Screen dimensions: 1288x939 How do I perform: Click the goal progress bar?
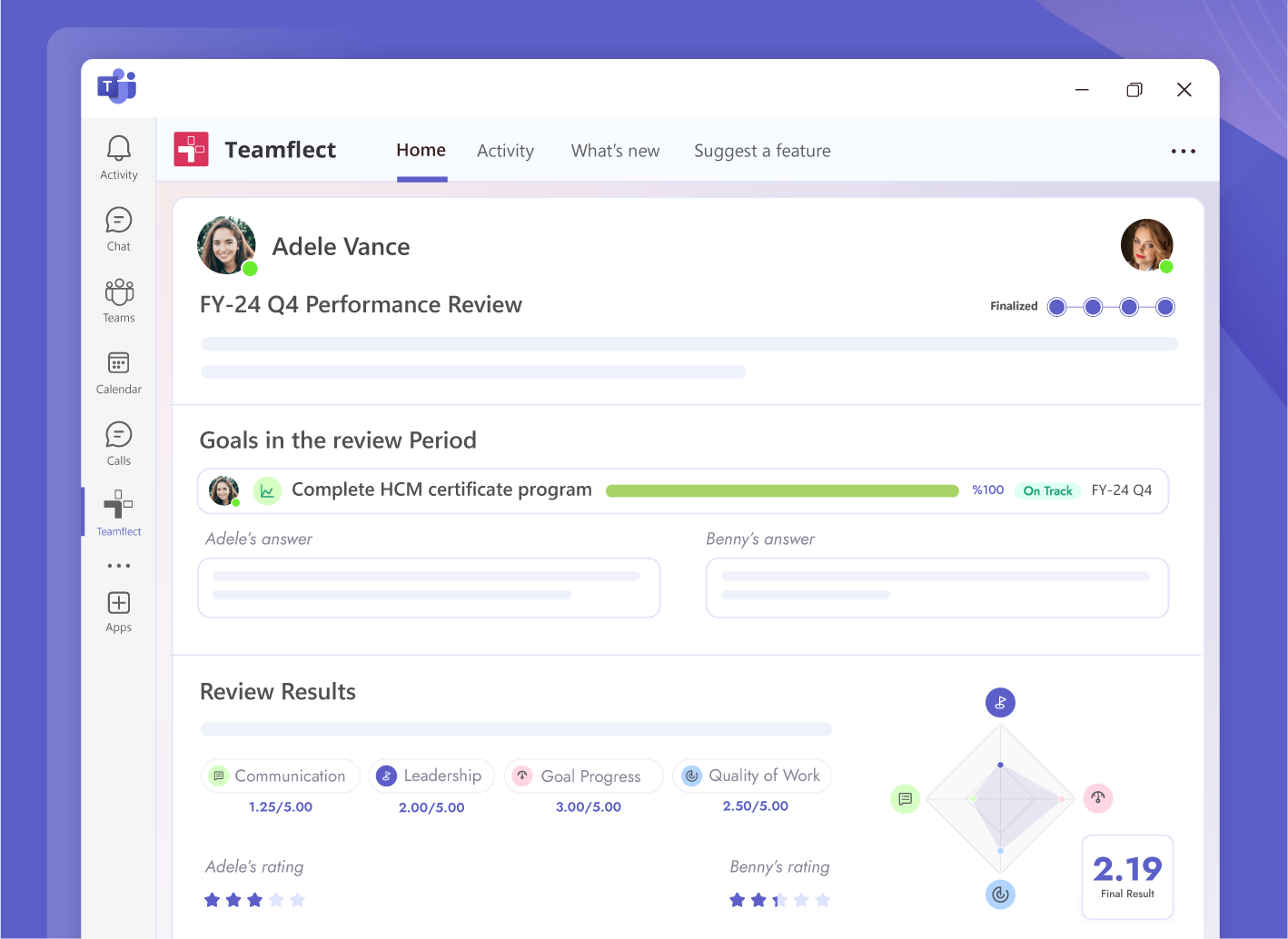pyautogui.click(x=782, y=490)
